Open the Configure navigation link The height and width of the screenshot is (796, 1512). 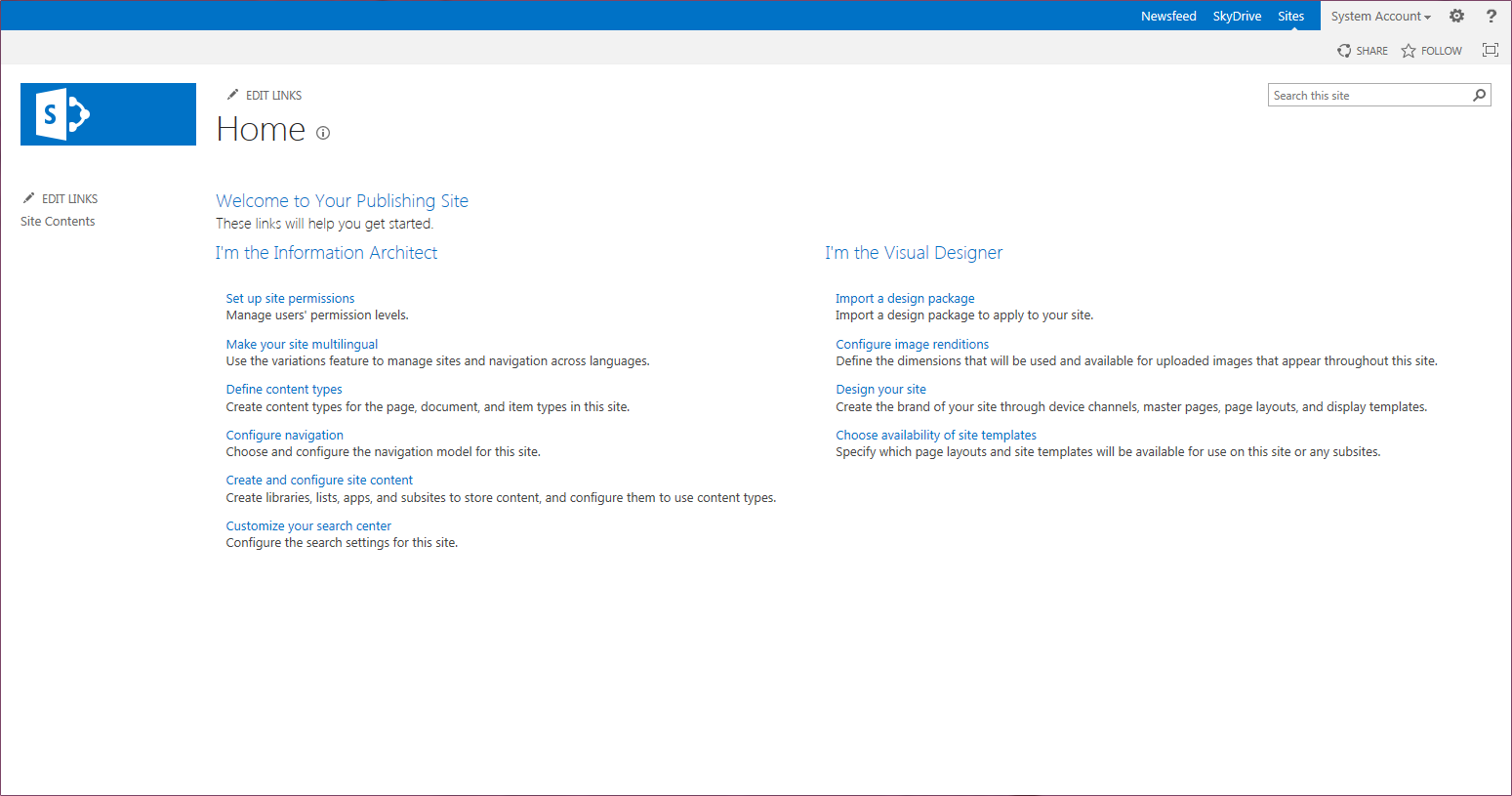(284, 436)
